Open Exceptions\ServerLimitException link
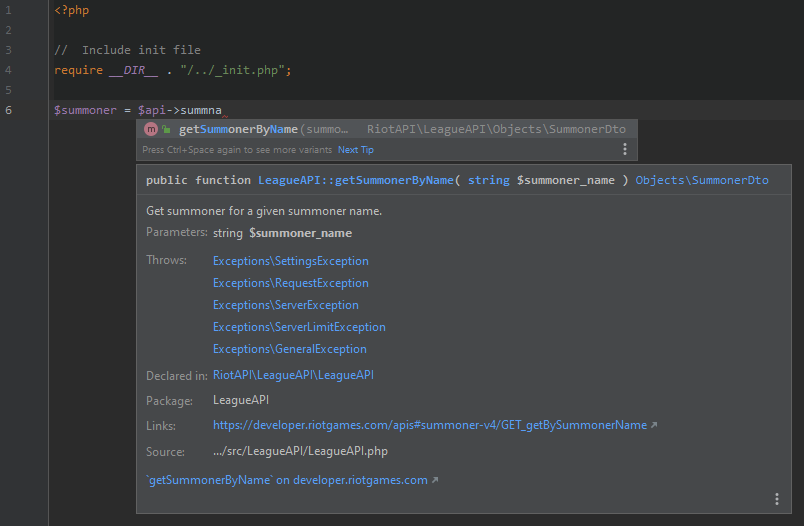The height and width of the screenshot is (526, 804). coord(299,327)
